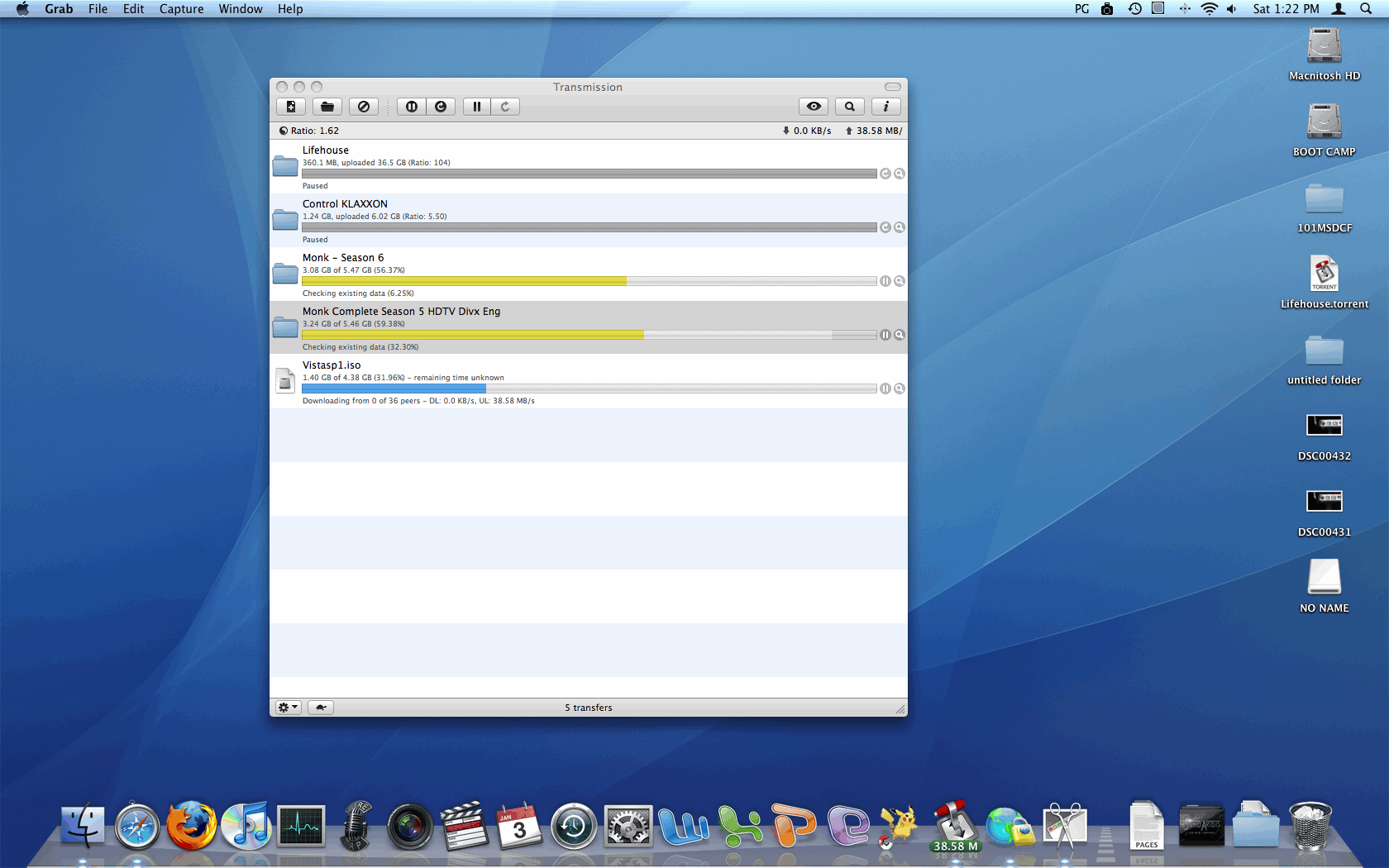Image resolution: width=1389 pixels, height=868 pixels.
Task: Click the Wi-Fi status menu bar icon
Action: [1210, 9]
